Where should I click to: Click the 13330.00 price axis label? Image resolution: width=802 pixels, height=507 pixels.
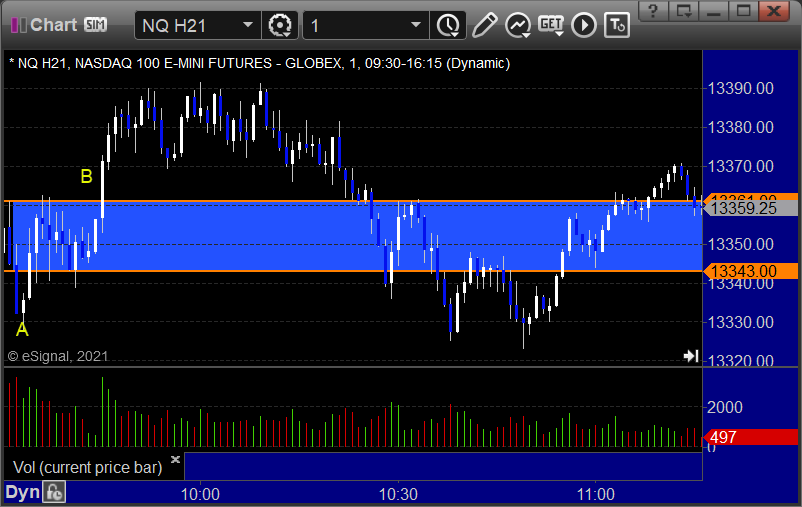tap(740, 322)
